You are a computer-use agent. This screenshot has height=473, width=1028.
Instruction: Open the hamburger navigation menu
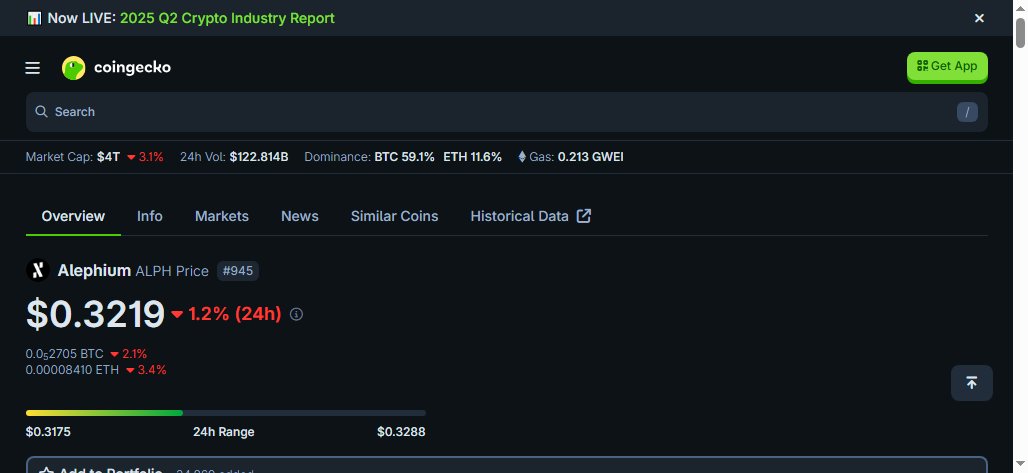coord(33,68)
